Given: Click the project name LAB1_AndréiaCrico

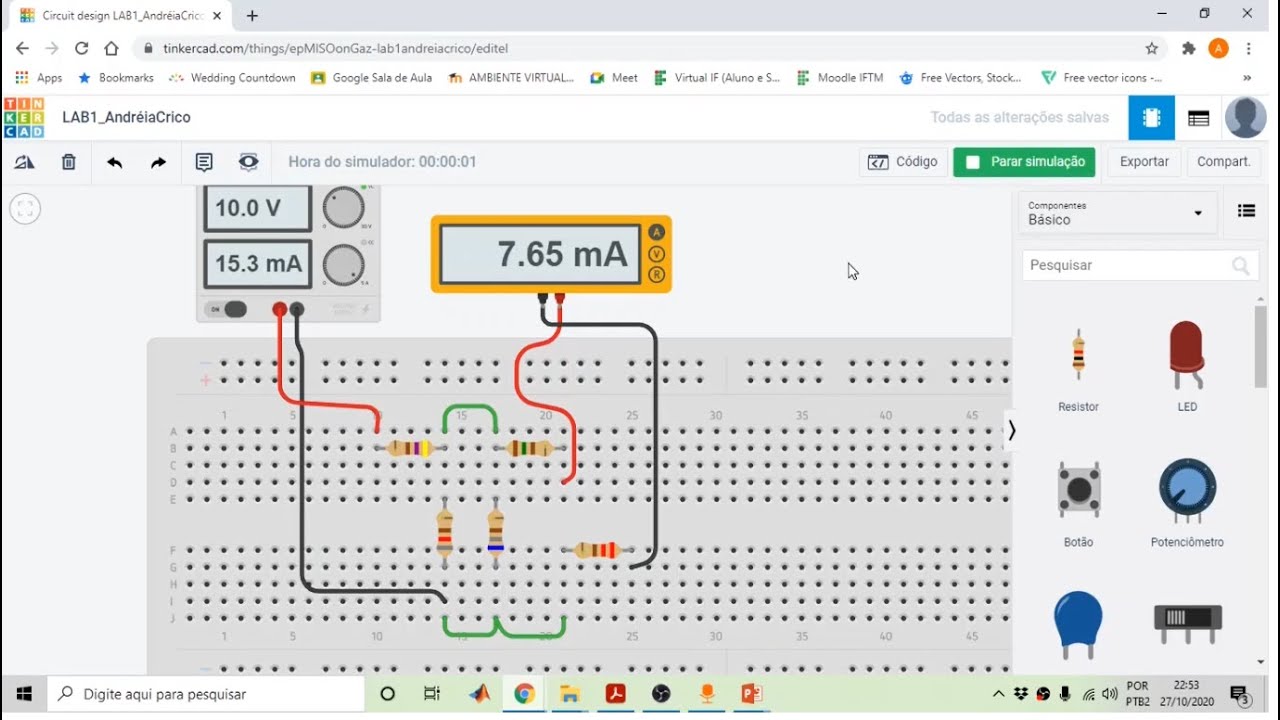Looking at the screenshot, I should [x=126, y=117].
